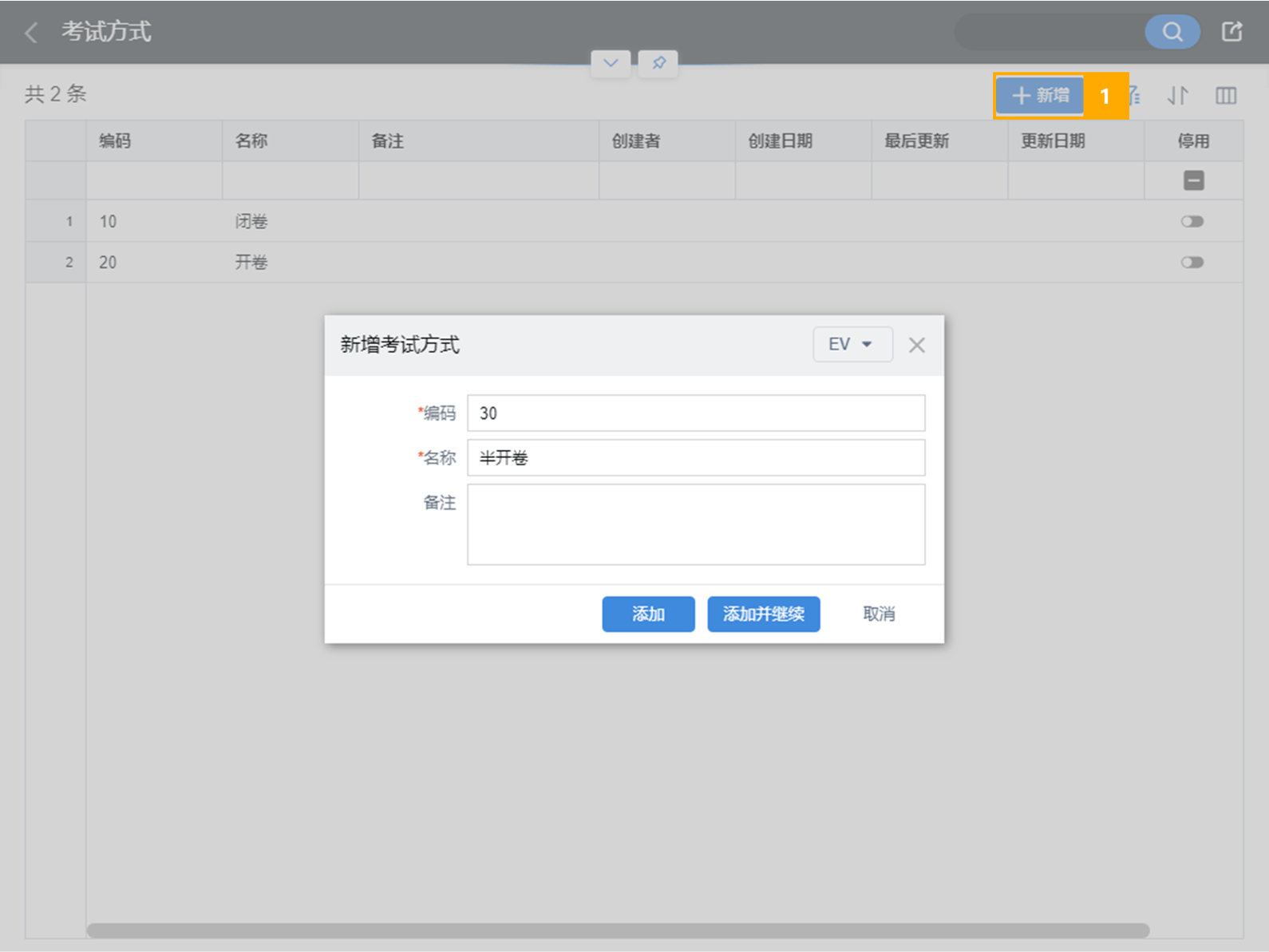Go back using the header arrow

click(x=32, y=33)
